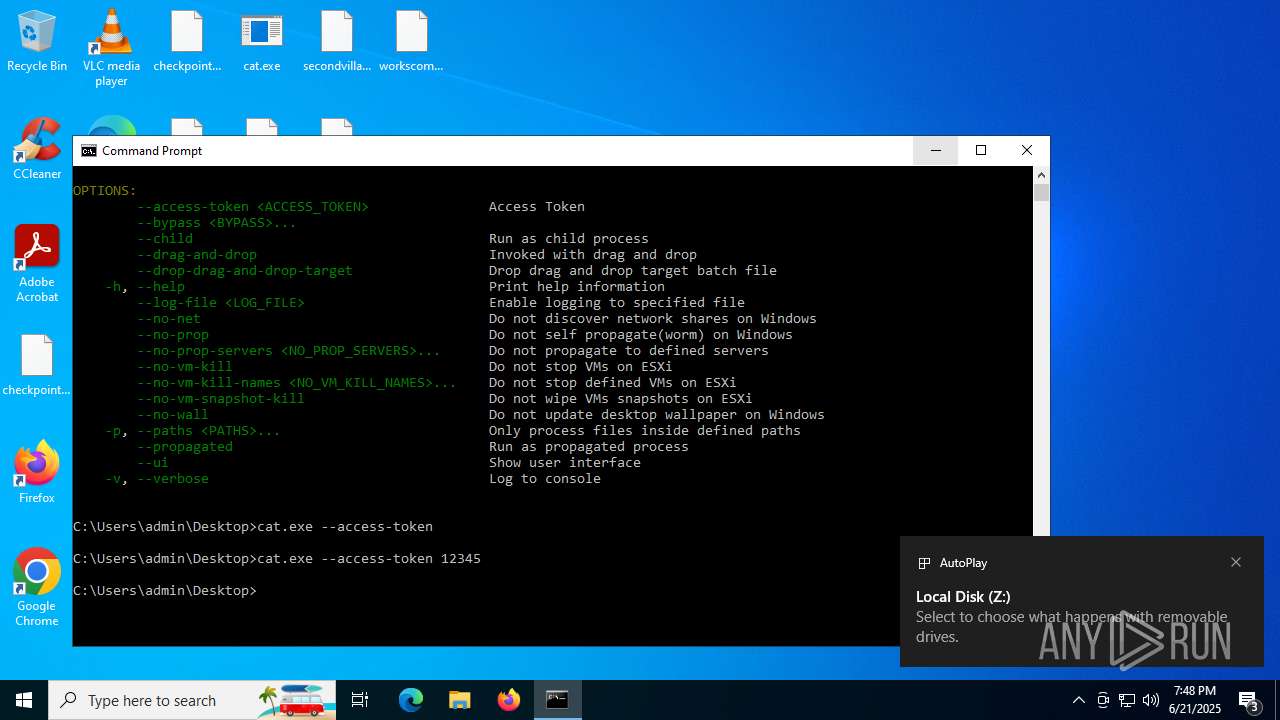
Task: Maximize the Command Prompt window
Action: [981, 150]
